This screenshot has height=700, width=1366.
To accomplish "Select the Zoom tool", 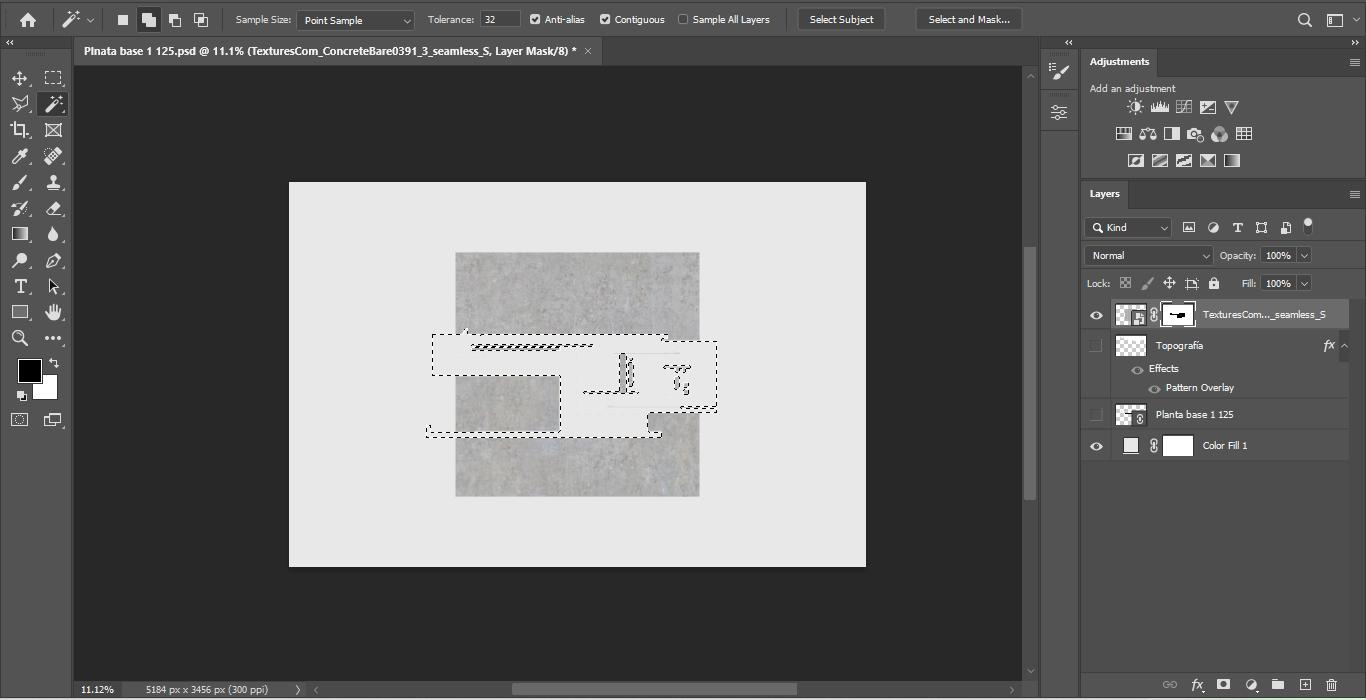I will [20, 339].
